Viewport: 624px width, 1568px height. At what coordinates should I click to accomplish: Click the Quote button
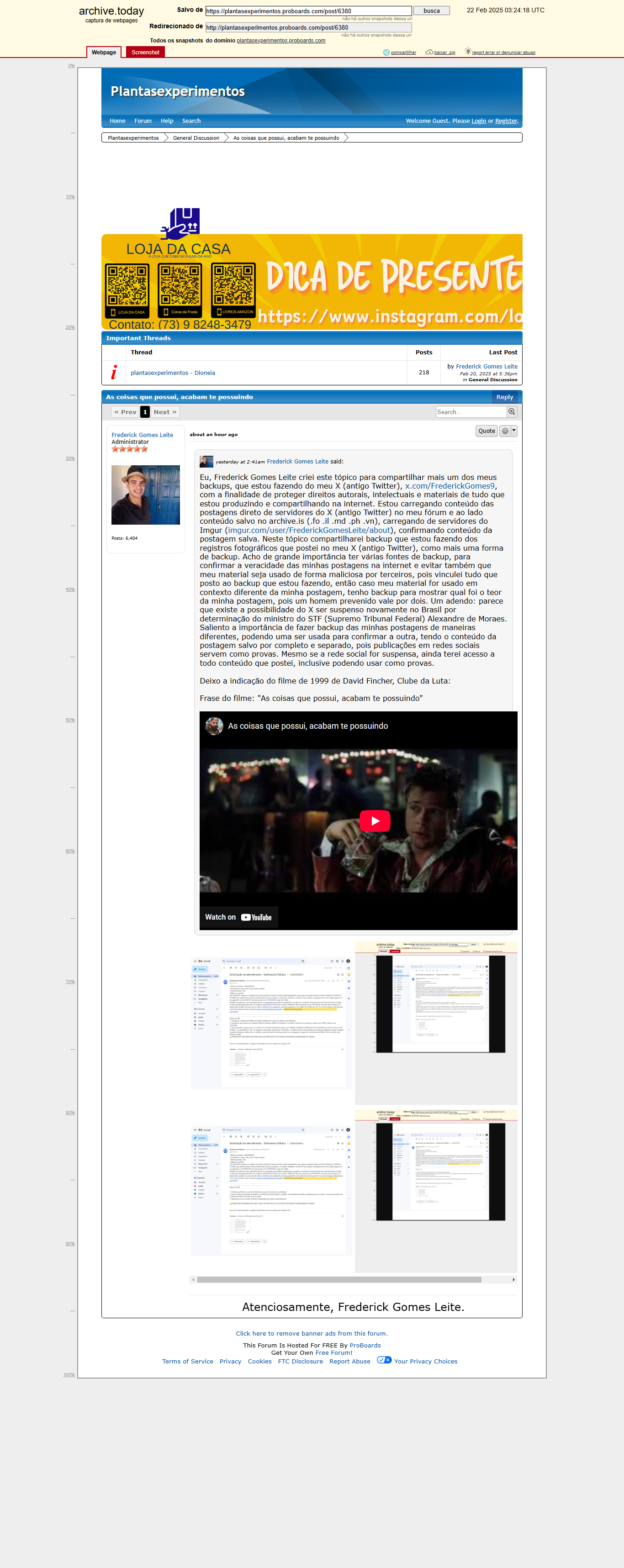pyautogui.click(x=487, y=431)
